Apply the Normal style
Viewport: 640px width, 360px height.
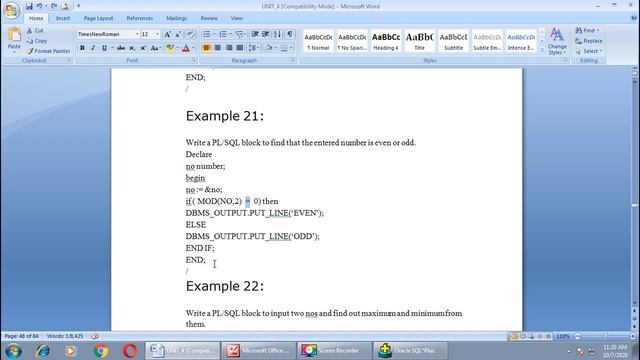[318, 41]
